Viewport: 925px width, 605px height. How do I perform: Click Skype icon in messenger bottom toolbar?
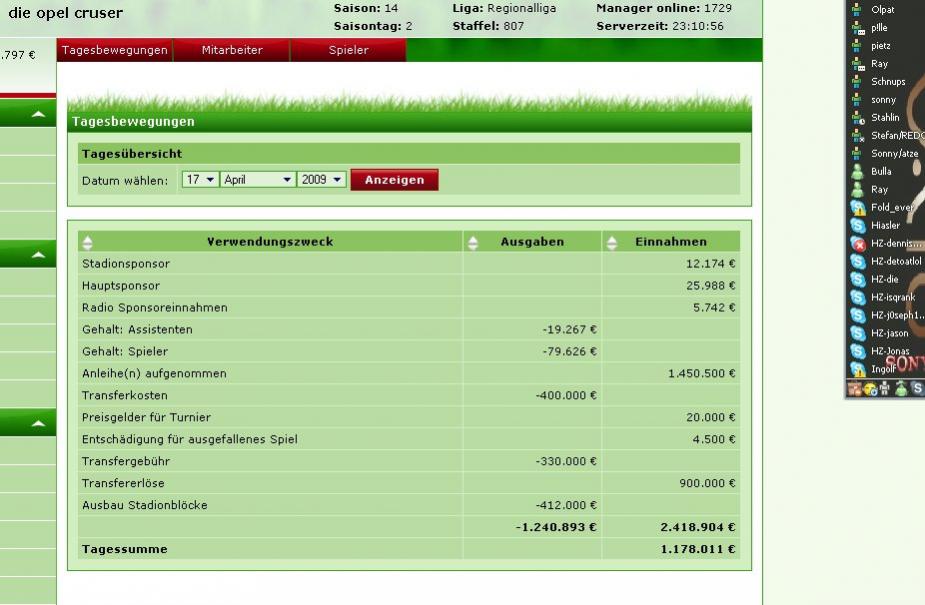tap(917, 389)
